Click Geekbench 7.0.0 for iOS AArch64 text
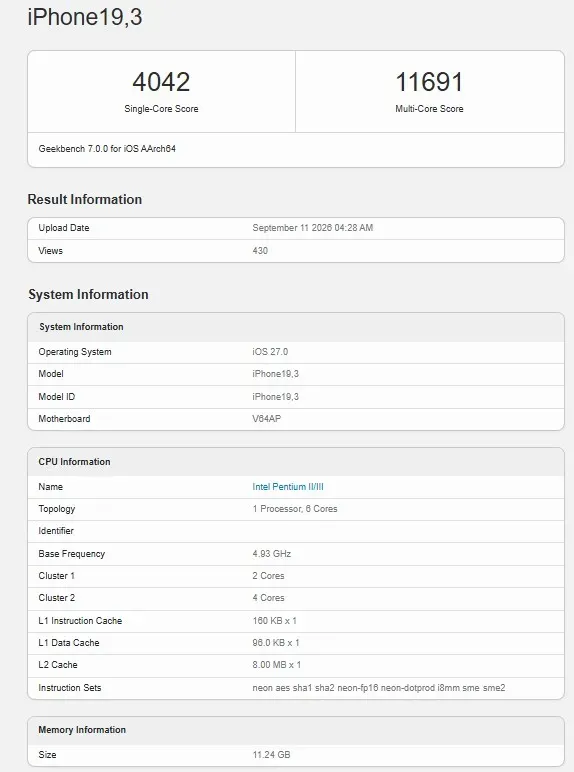This screenshot has height=772, width=574. (107, 149)
